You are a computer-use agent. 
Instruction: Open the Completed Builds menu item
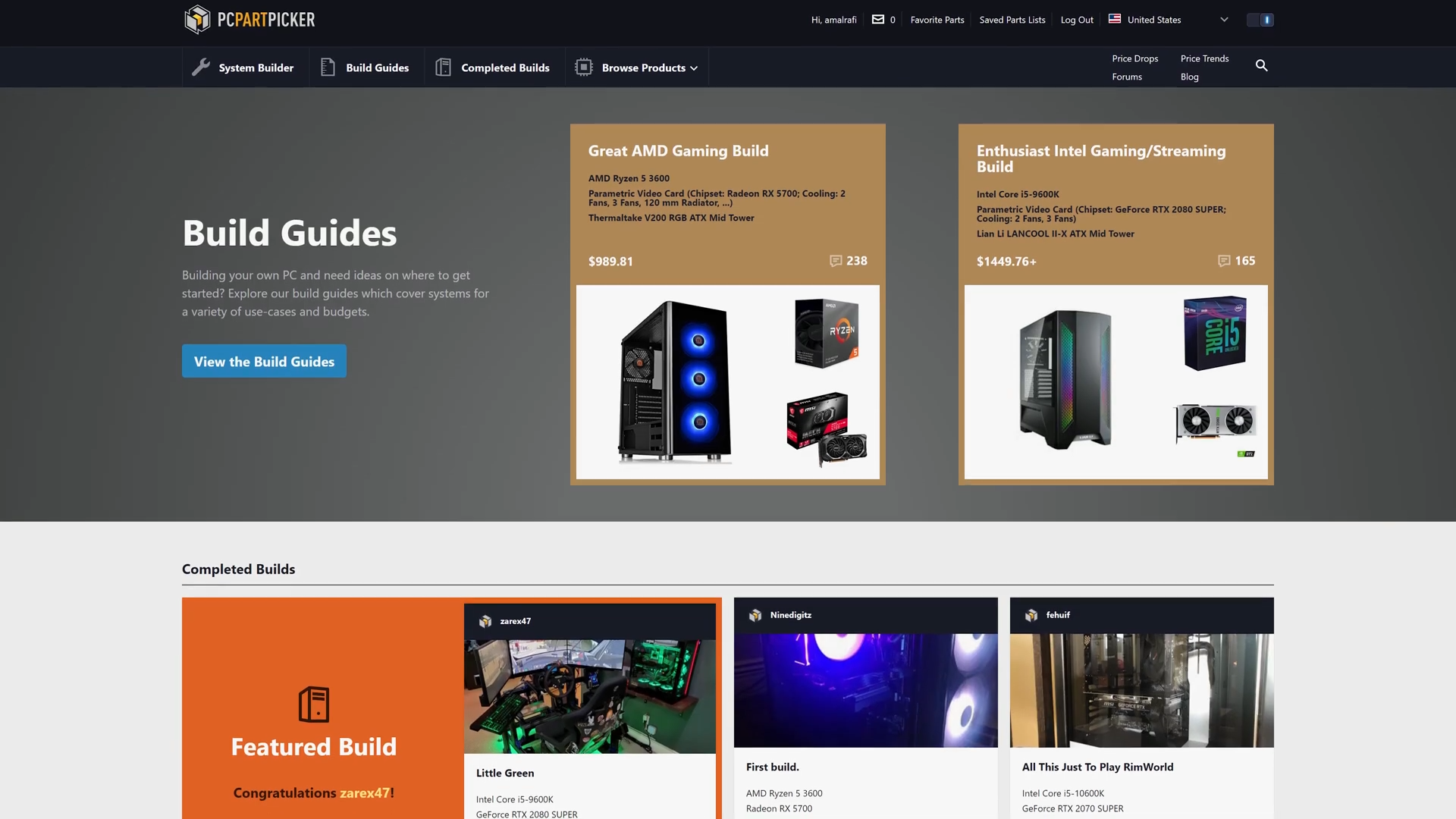click(x=494, y=67)
